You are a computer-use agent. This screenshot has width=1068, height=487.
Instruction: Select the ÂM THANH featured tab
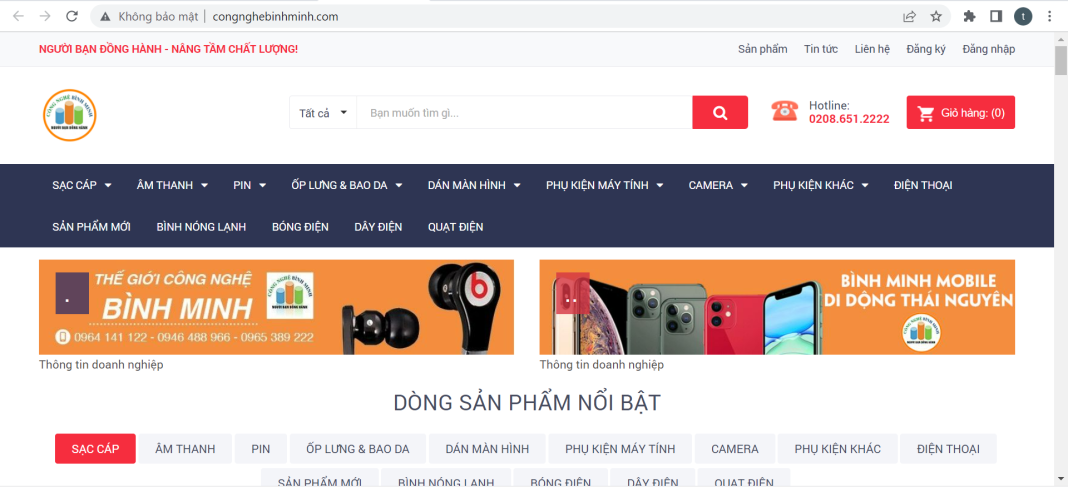[x=185, y=449]
